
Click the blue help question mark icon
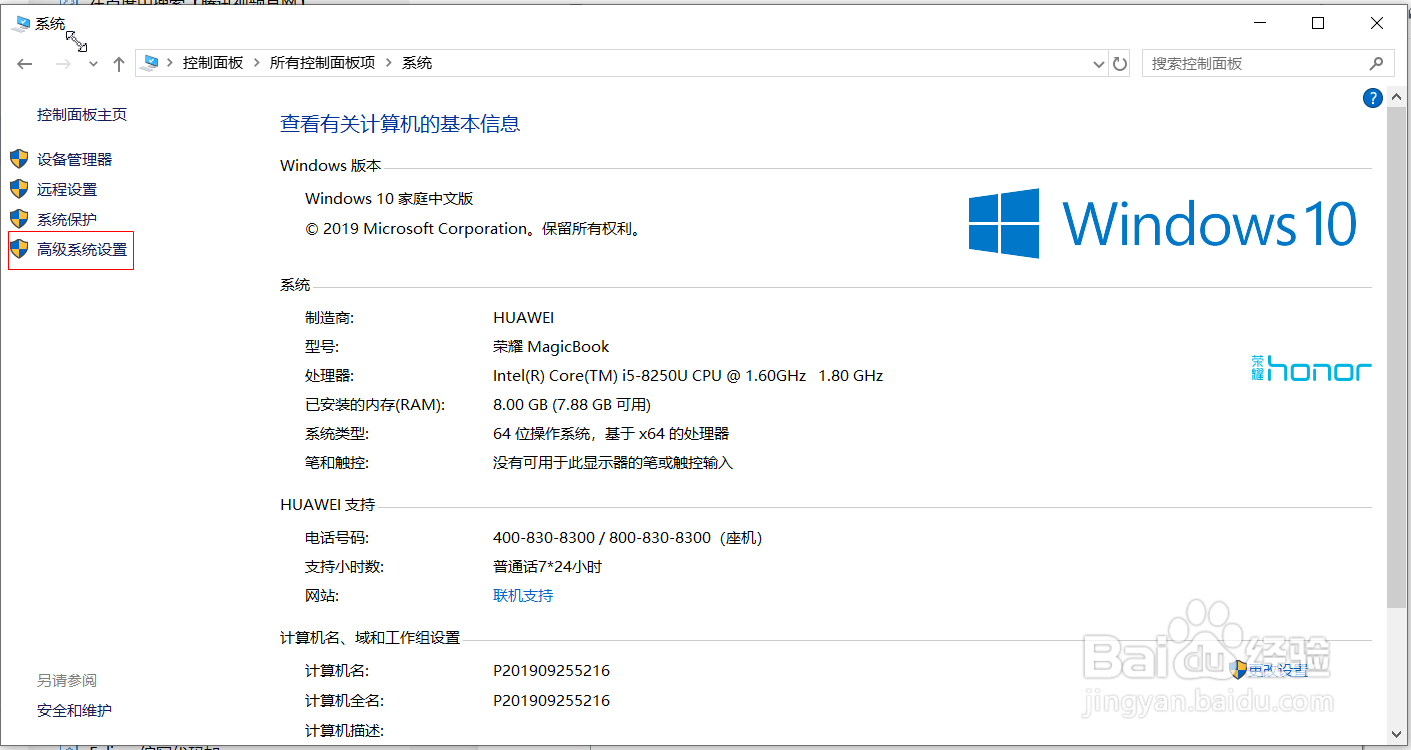1372,98
